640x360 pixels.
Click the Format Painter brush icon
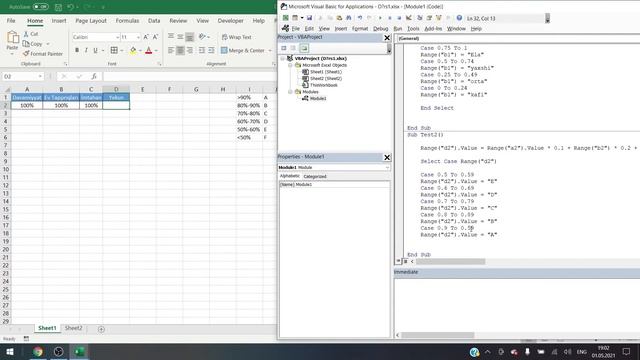point(26,53)
